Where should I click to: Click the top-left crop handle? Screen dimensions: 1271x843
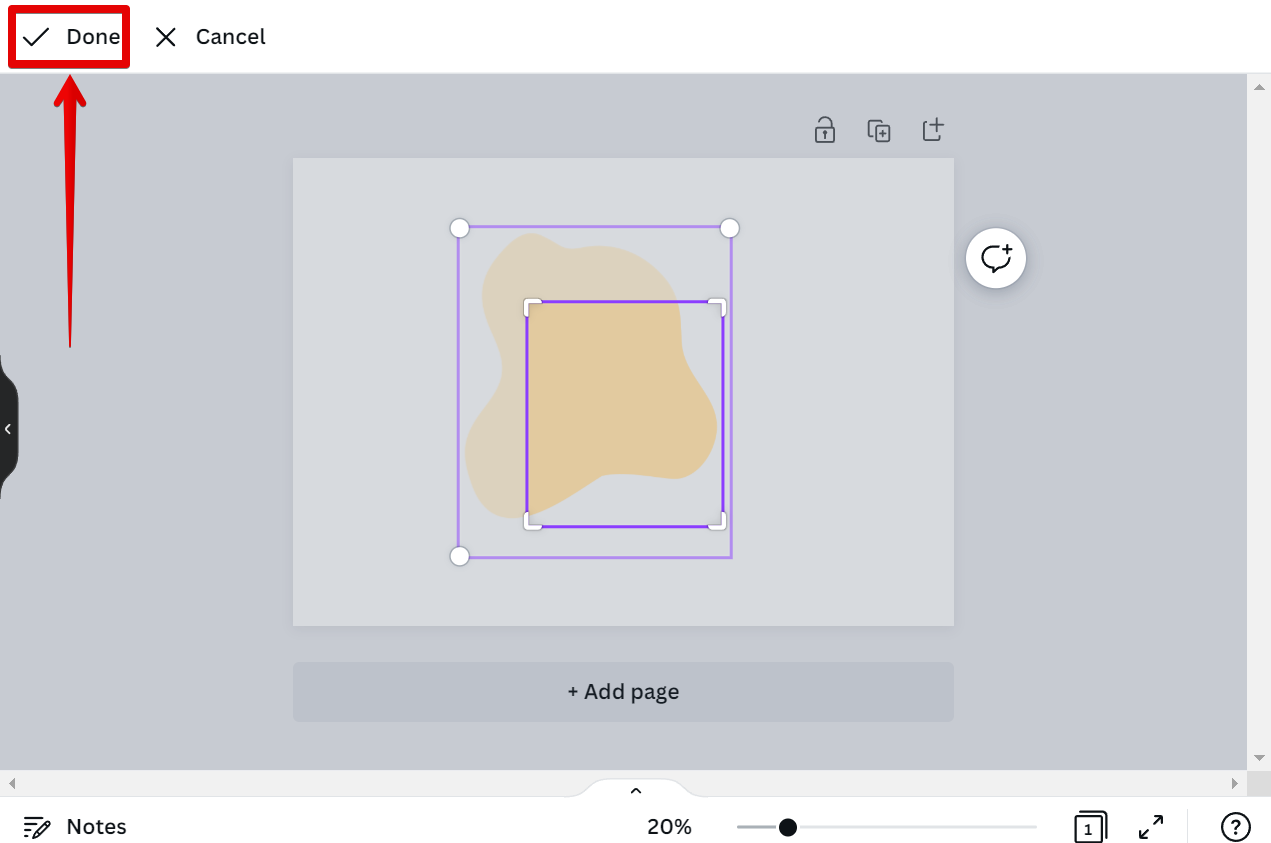tap(532, 306)
